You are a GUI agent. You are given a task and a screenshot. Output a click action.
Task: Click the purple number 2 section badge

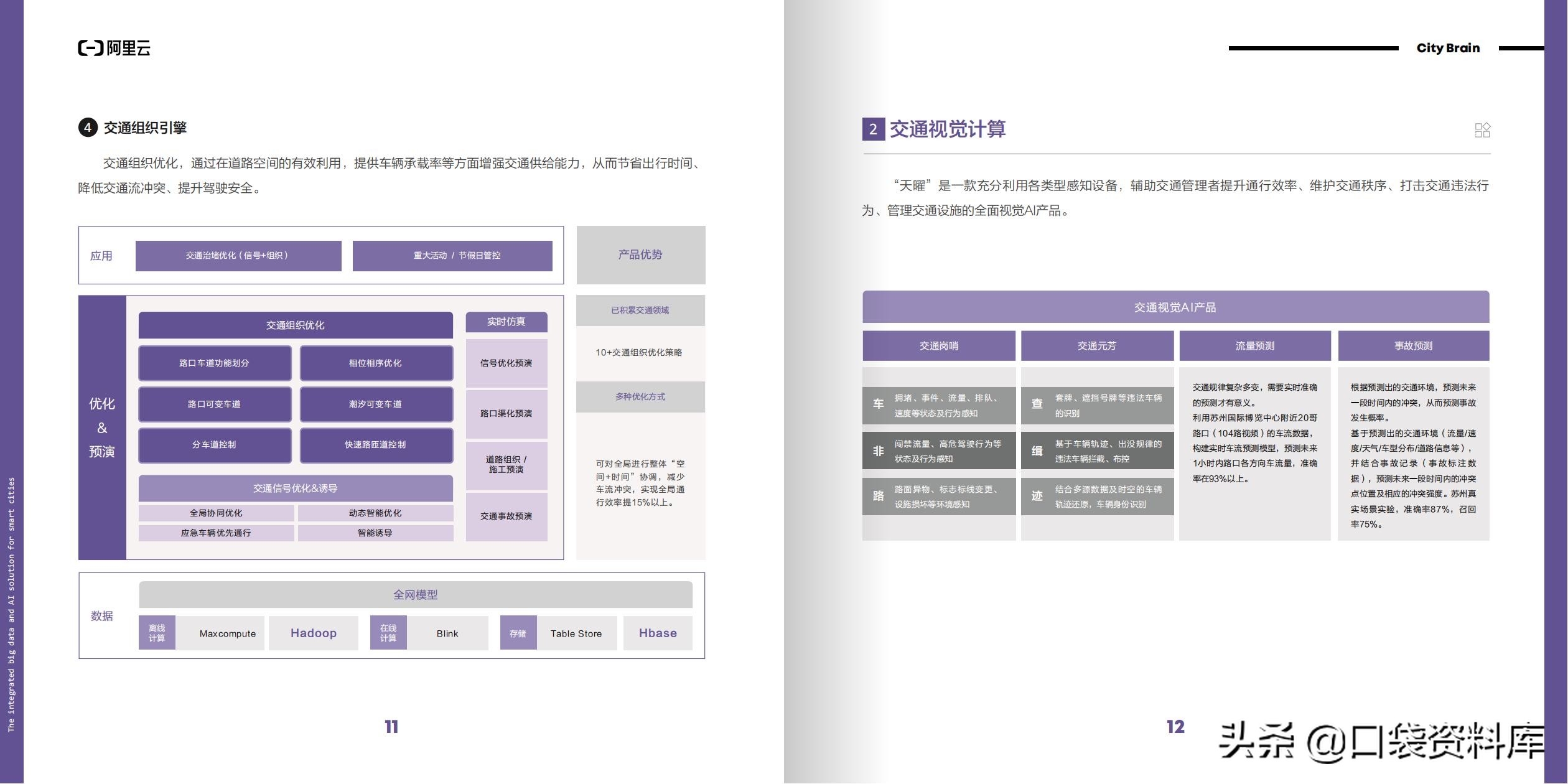(x=873, y=129)
